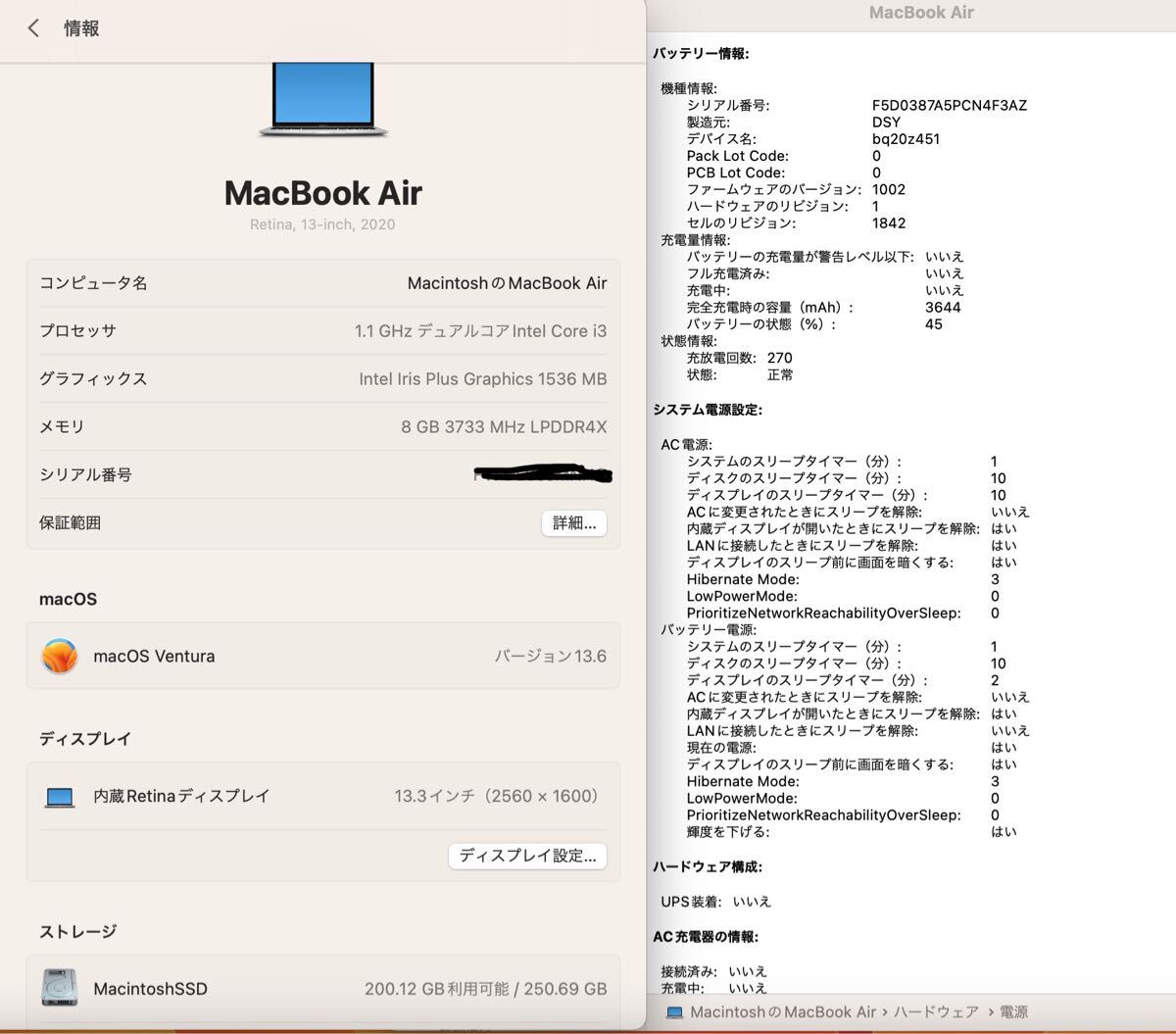Image resolution: width=1176 pixels, height=1034 pixels.
Task: Click macOS Ventura name text
Action: (x=154, y=657)
